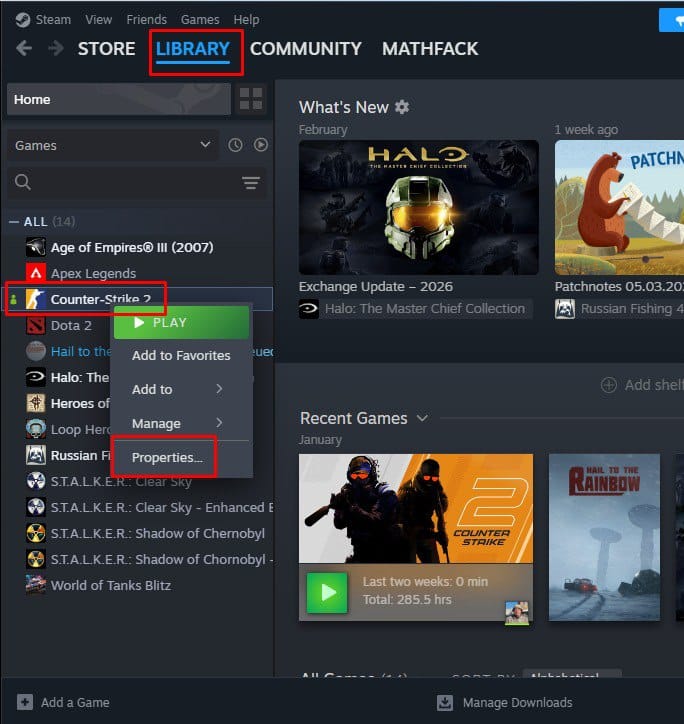Click Manage Downloads at bottom
The image size is (684, 724).
[x=516, y=702]
